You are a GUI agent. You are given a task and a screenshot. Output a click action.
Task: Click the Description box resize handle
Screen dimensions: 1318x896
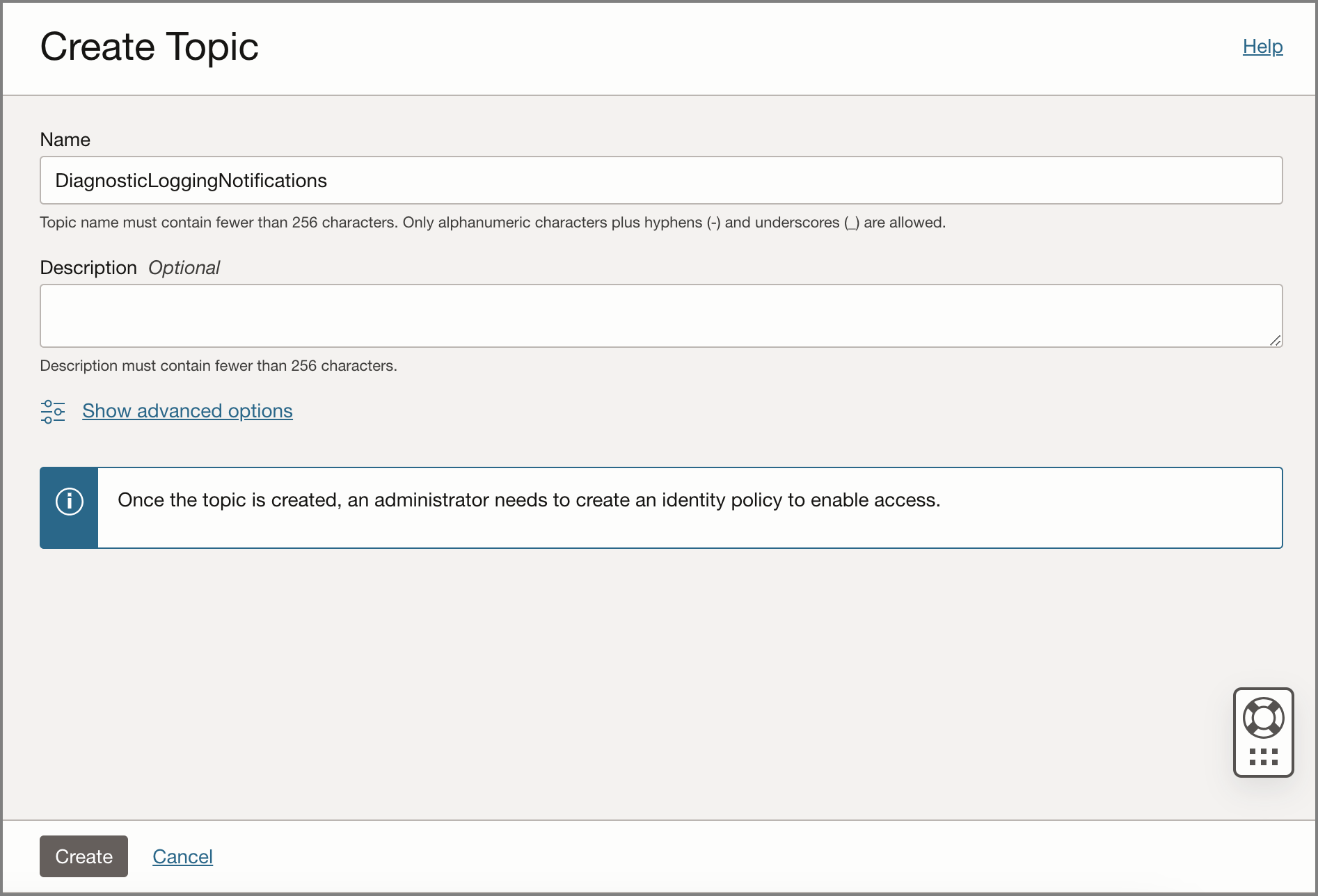(1276, 340)
